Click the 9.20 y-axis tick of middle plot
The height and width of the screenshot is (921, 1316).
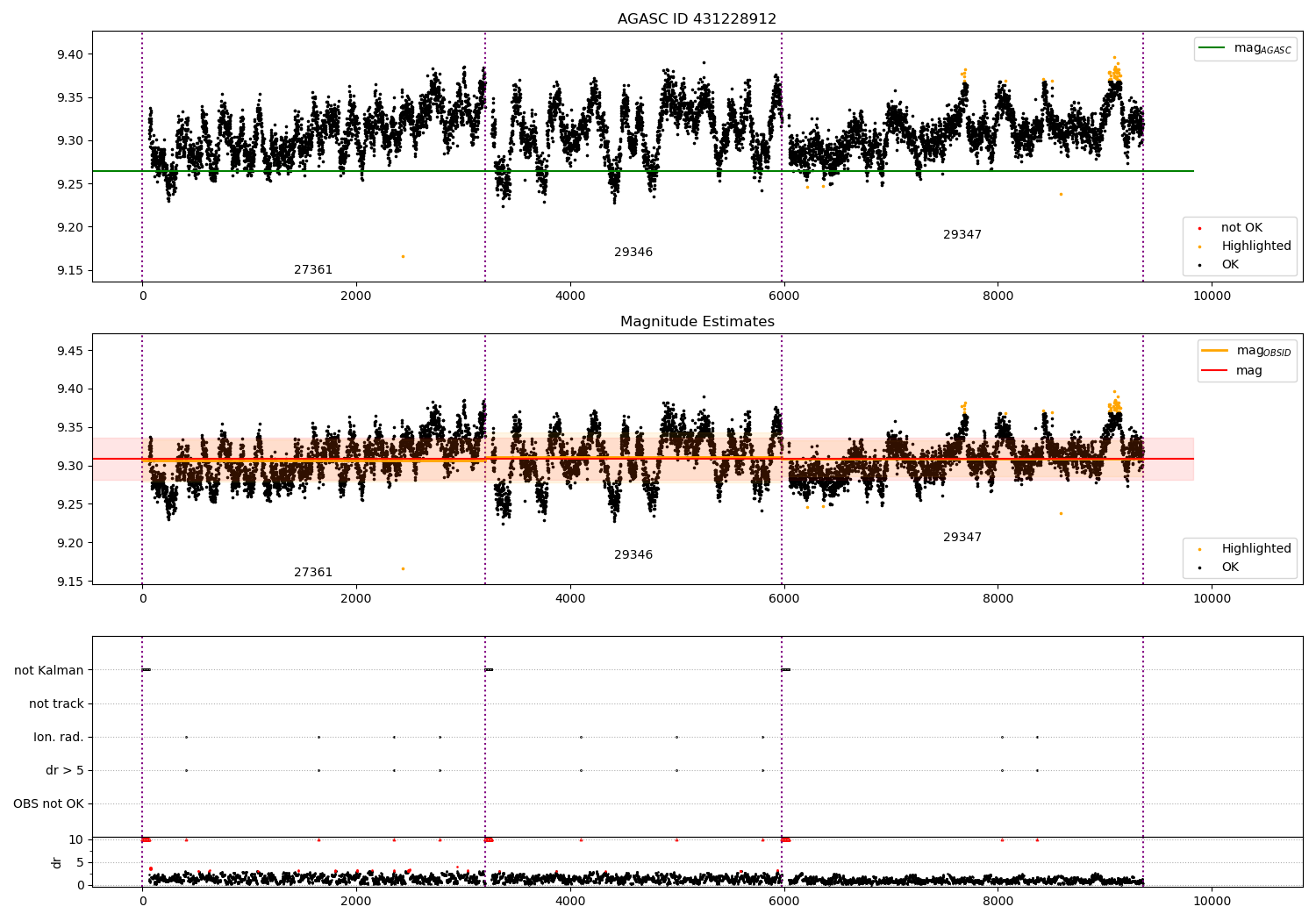(69, 543)
